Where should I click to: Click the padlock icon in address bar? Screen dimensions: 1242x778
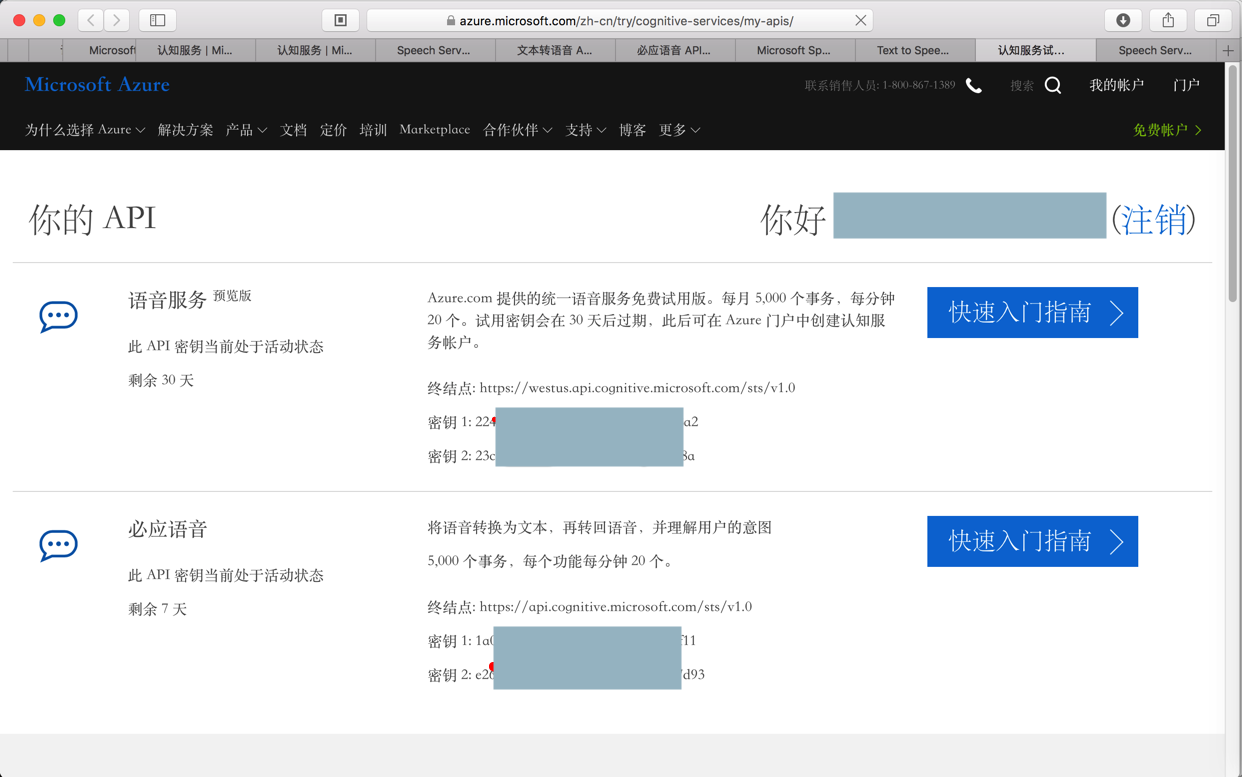pyautogui.click(x=451, y=21)
